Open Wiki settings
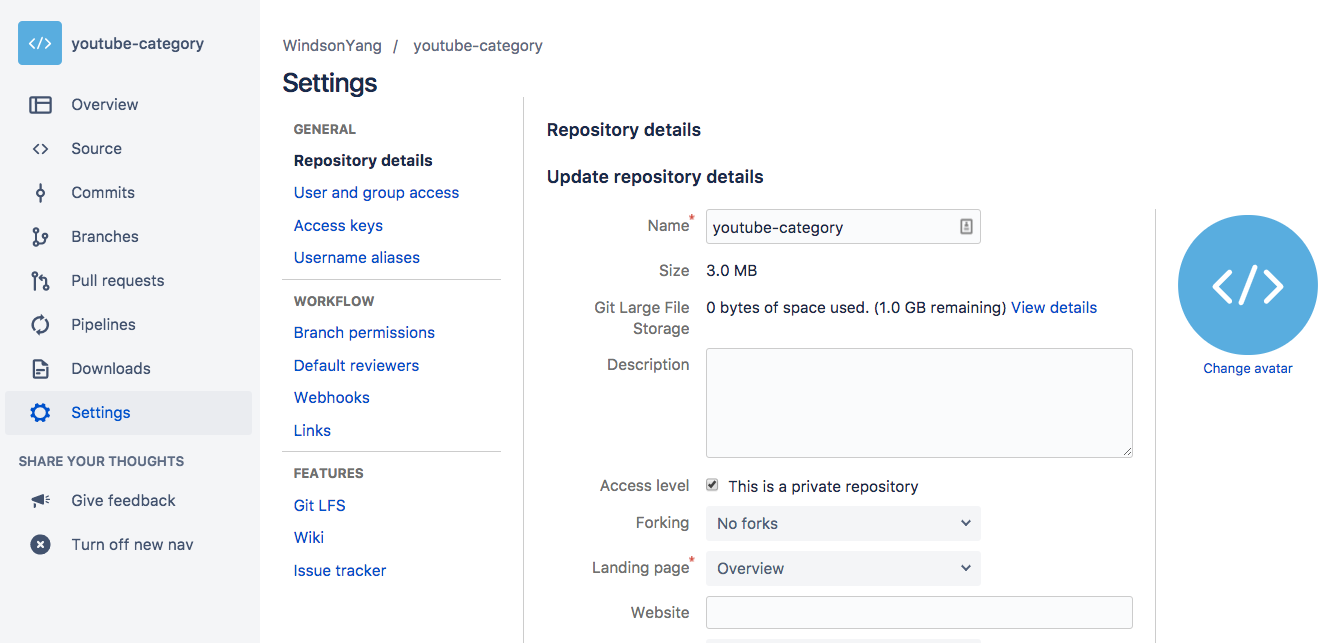Viewport: 1325px width, 643px height. click(309, 538)
